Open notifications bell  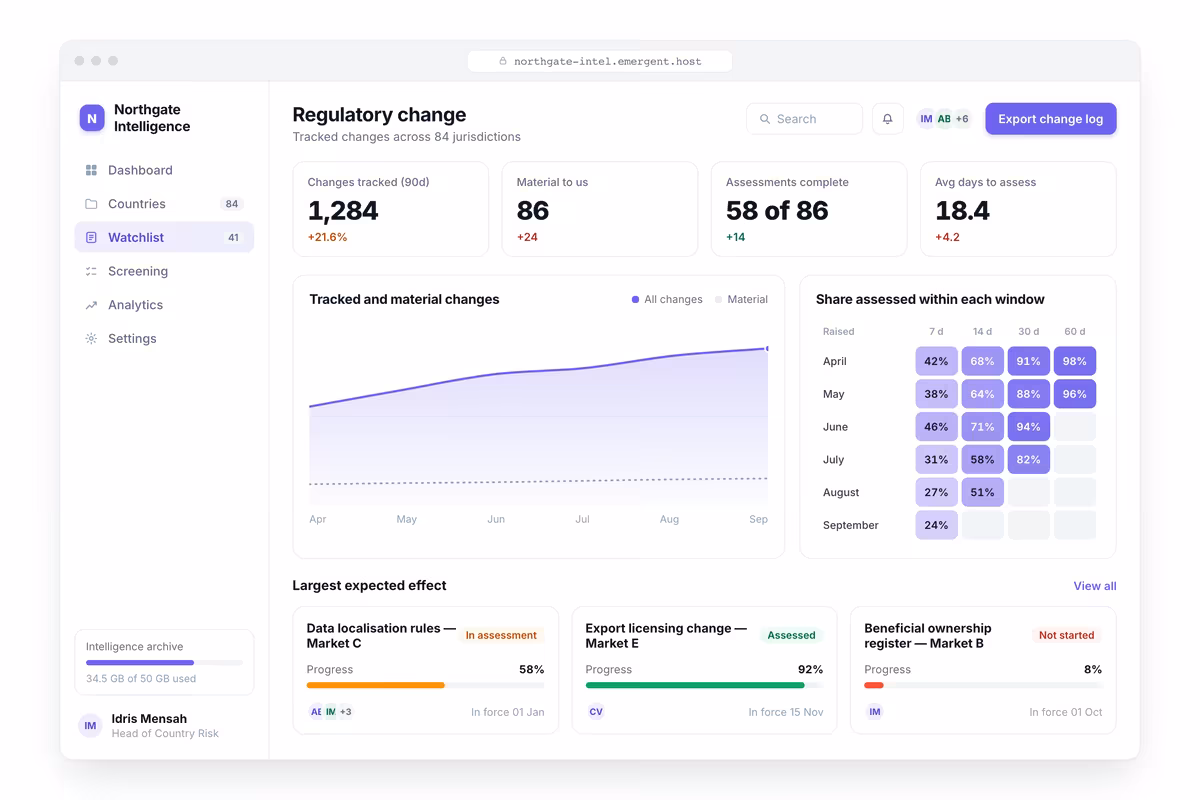(887, 119)
